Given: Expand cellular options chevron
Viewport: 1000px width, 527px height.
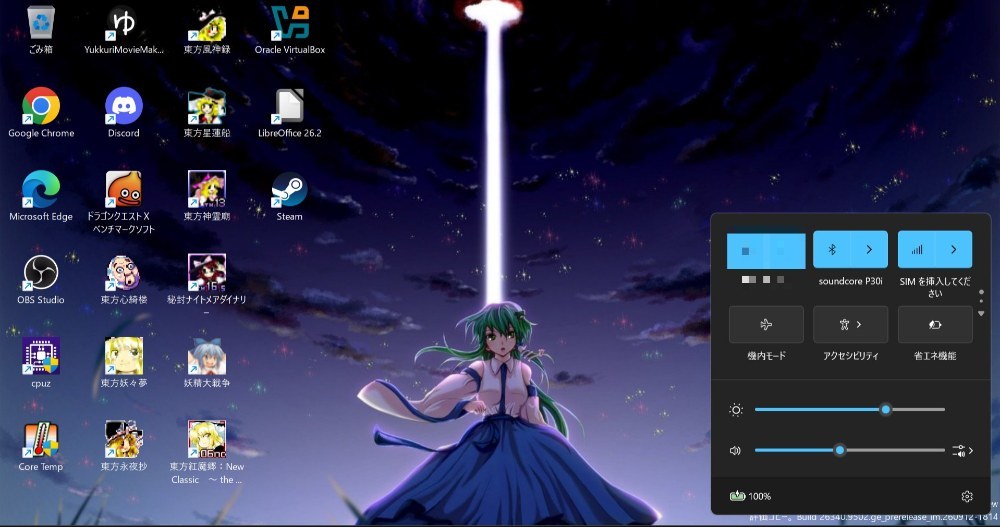Looking at the screenshot, I should [x=953, y=249].
